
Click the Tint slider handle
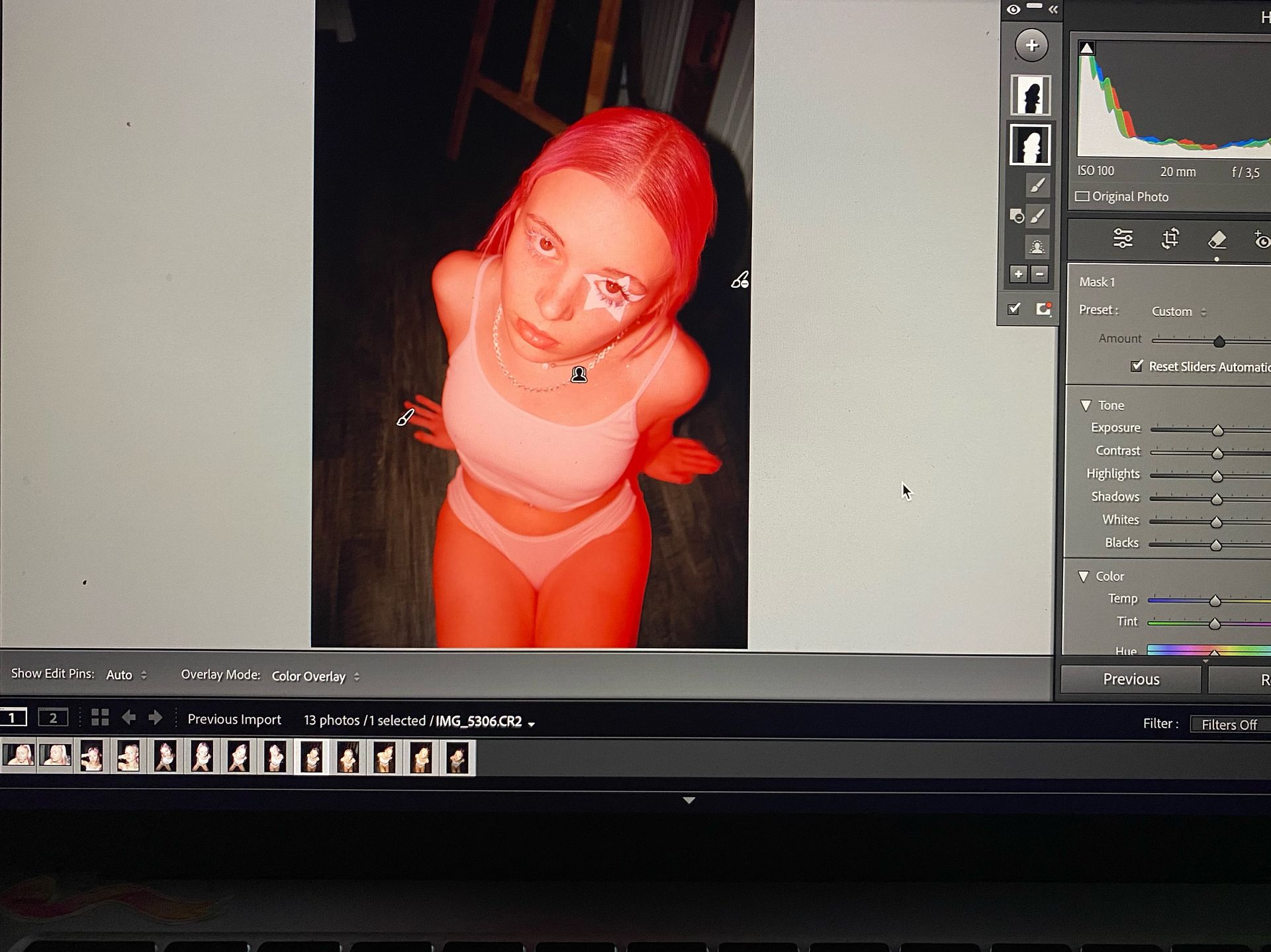click(x=1215, y=624)
